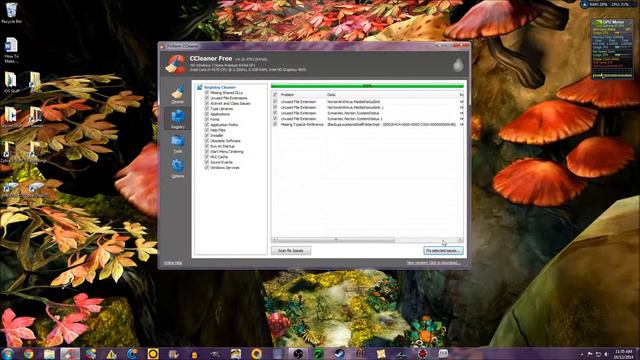Click the Registry Cleaner tree heading

tap(220, 87)
